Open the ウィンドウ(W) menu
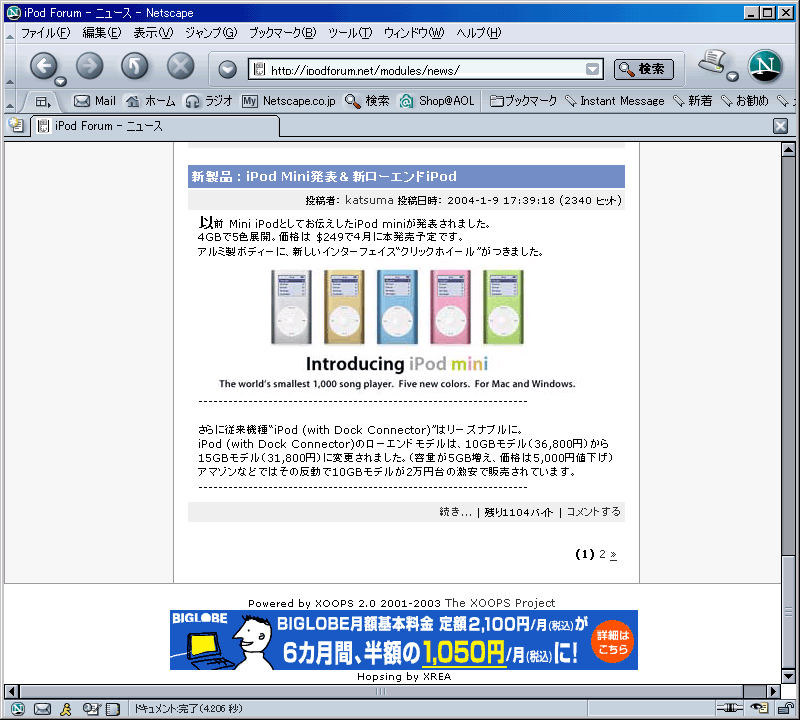Screen dimensions: 800x720 [x=414, y=33]
